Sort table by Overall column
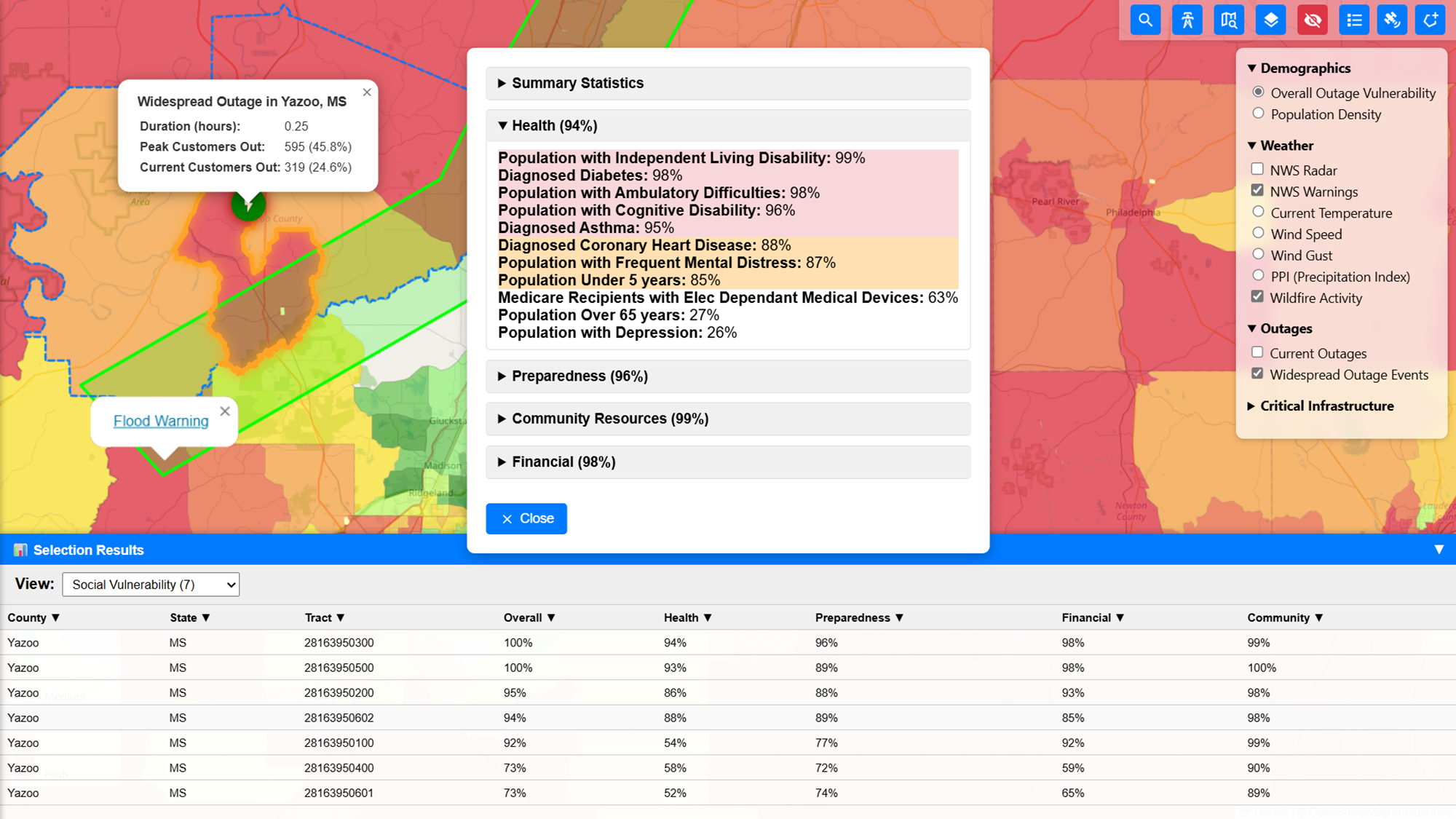 coord(529,617)
